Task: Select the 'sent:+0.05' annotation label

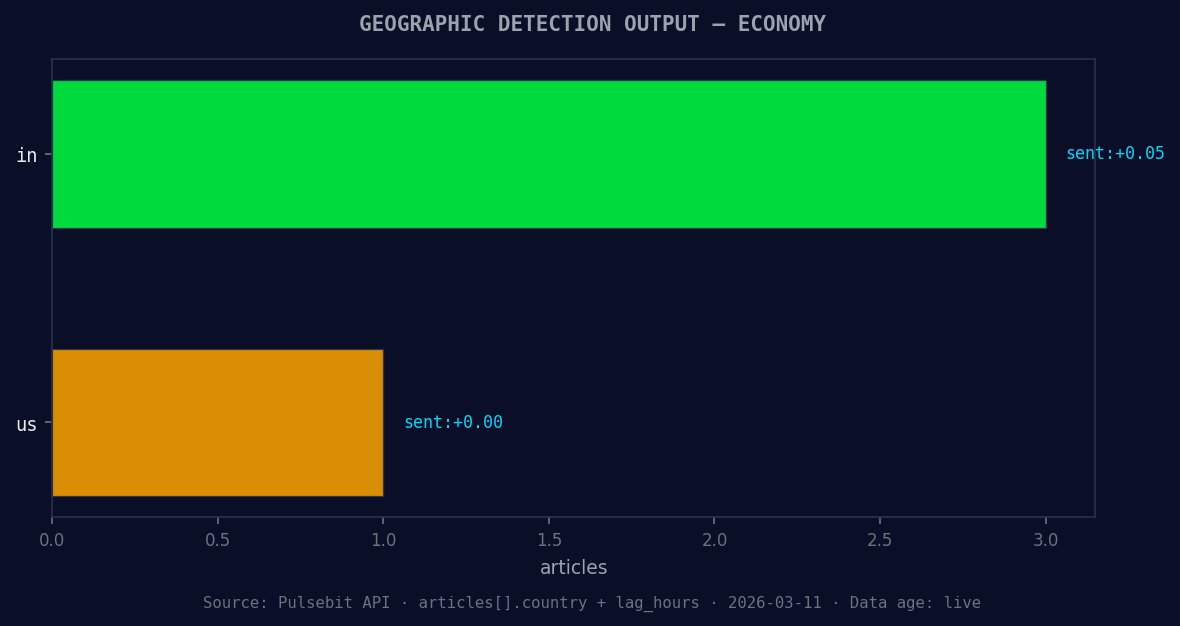Action: (1114, 153)
